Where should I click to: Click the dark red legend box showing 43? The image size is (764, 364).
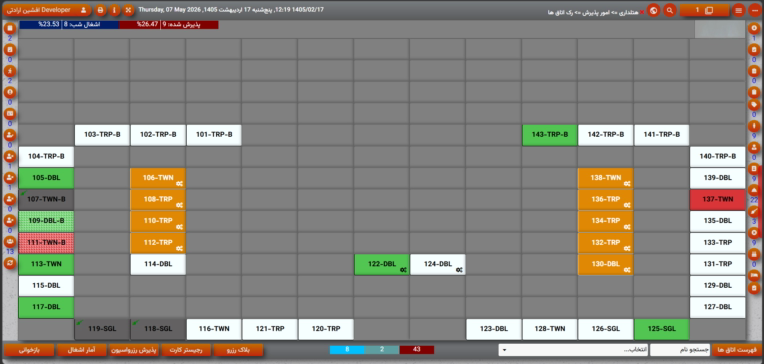click(x=417, y=349)
